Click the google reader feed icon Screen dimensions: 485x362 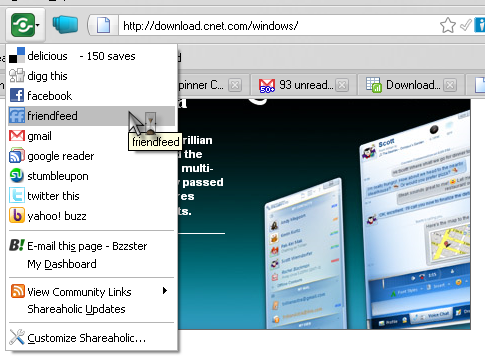[17, 155]
